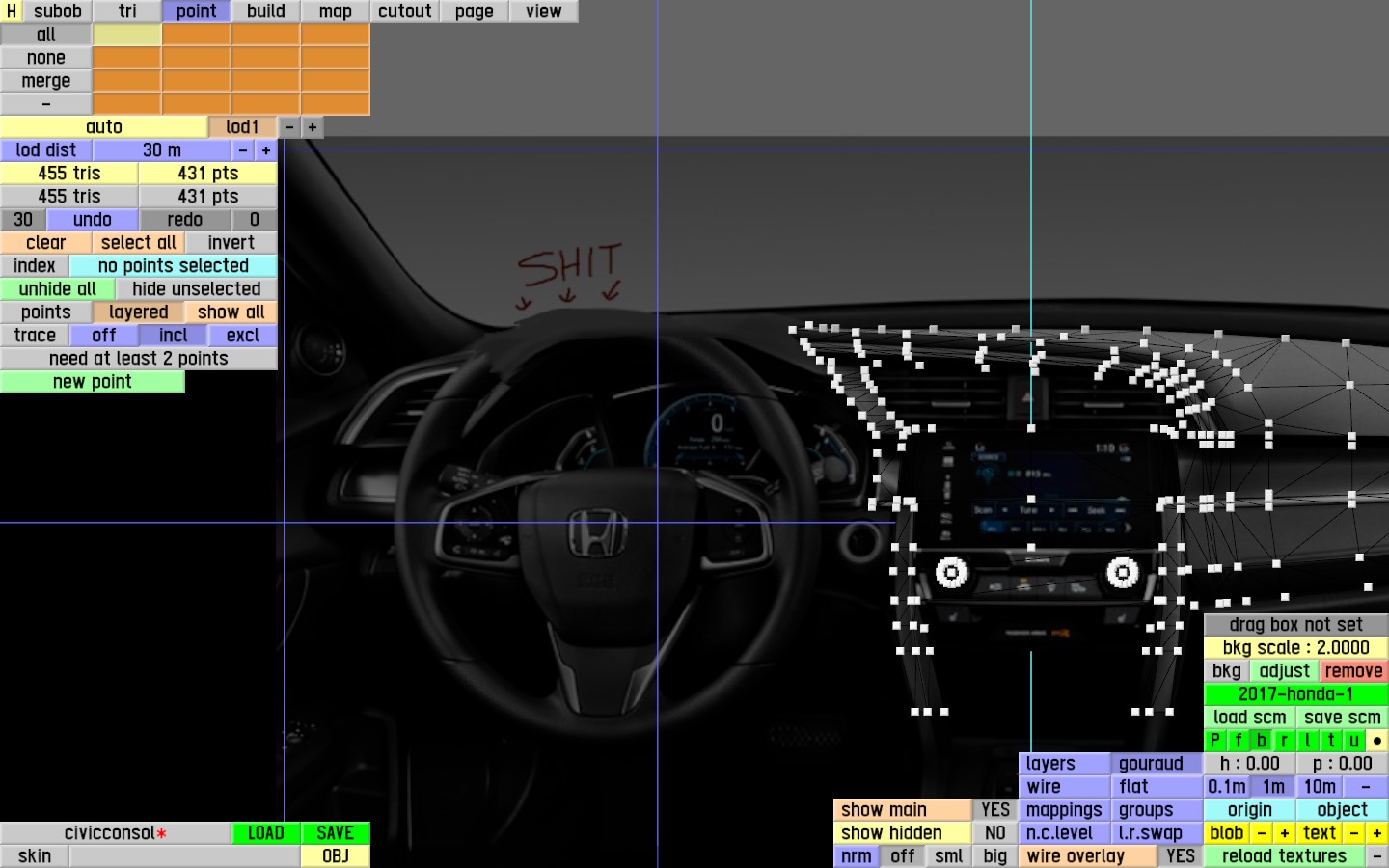
Task: Save the civicconsol model
Action: 336,833
